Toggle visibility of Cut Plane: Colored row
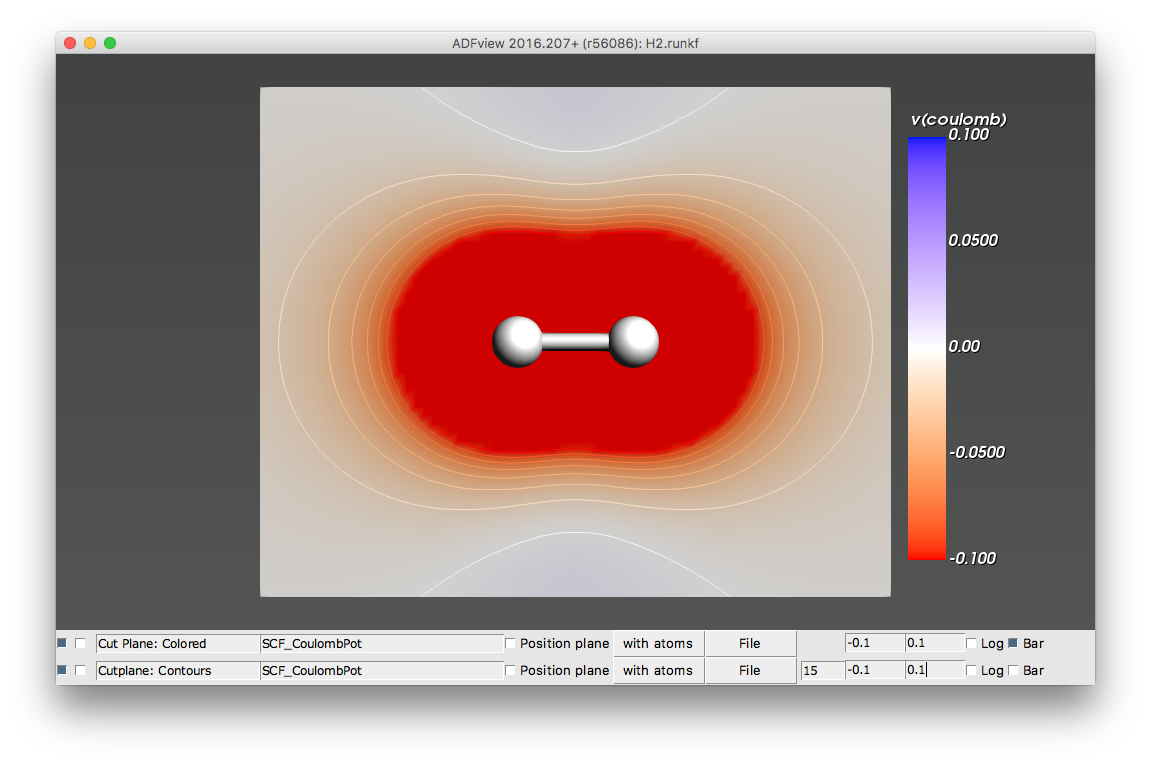Screen dimensions: 1151x765 click(62, 643)
